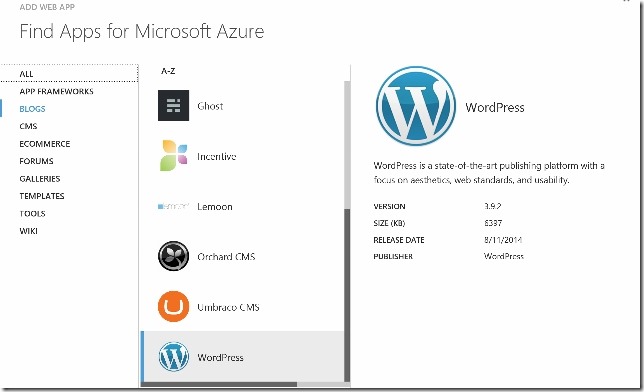Click the version value 3.9.2
The image size is (644, 392).
pos(492,206)
